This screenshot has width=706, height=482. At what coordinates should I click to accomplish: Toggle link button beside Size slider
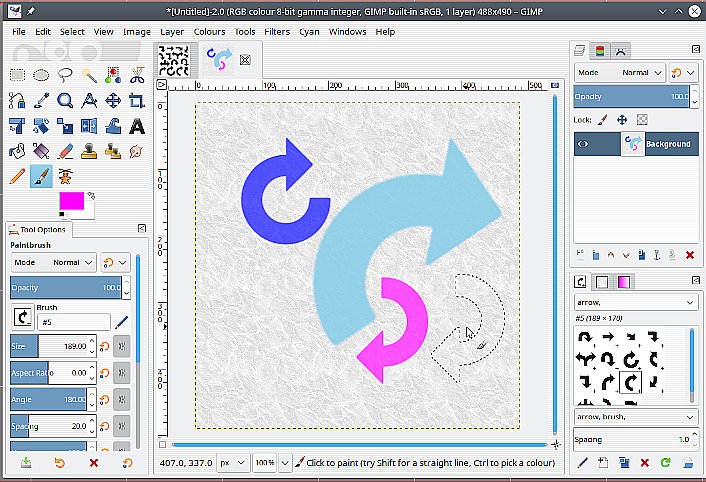(x=122, y=347)
